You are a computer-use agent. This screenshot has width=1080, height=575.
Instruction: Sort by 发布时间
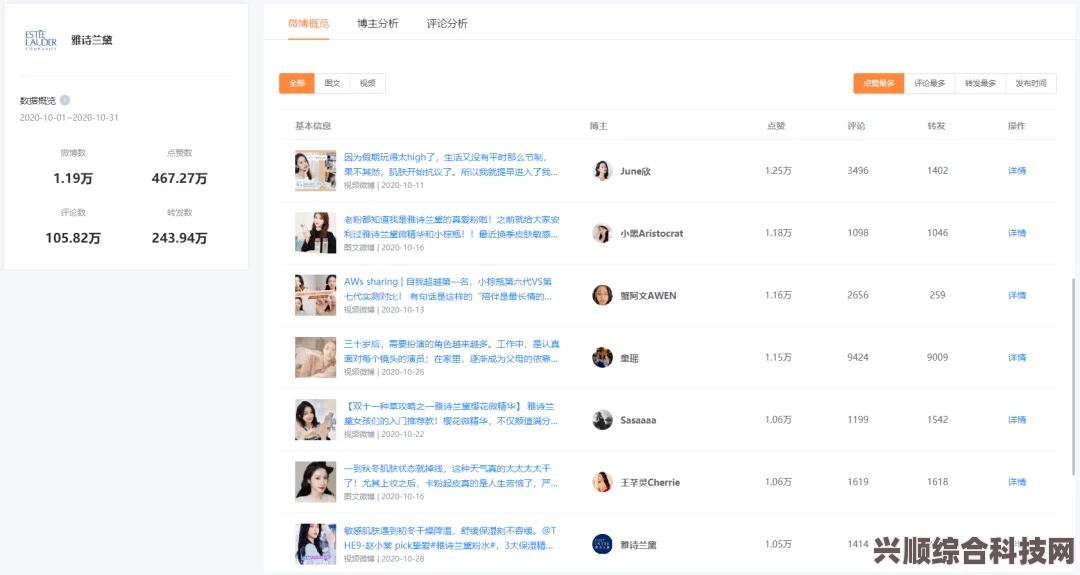1030,83
